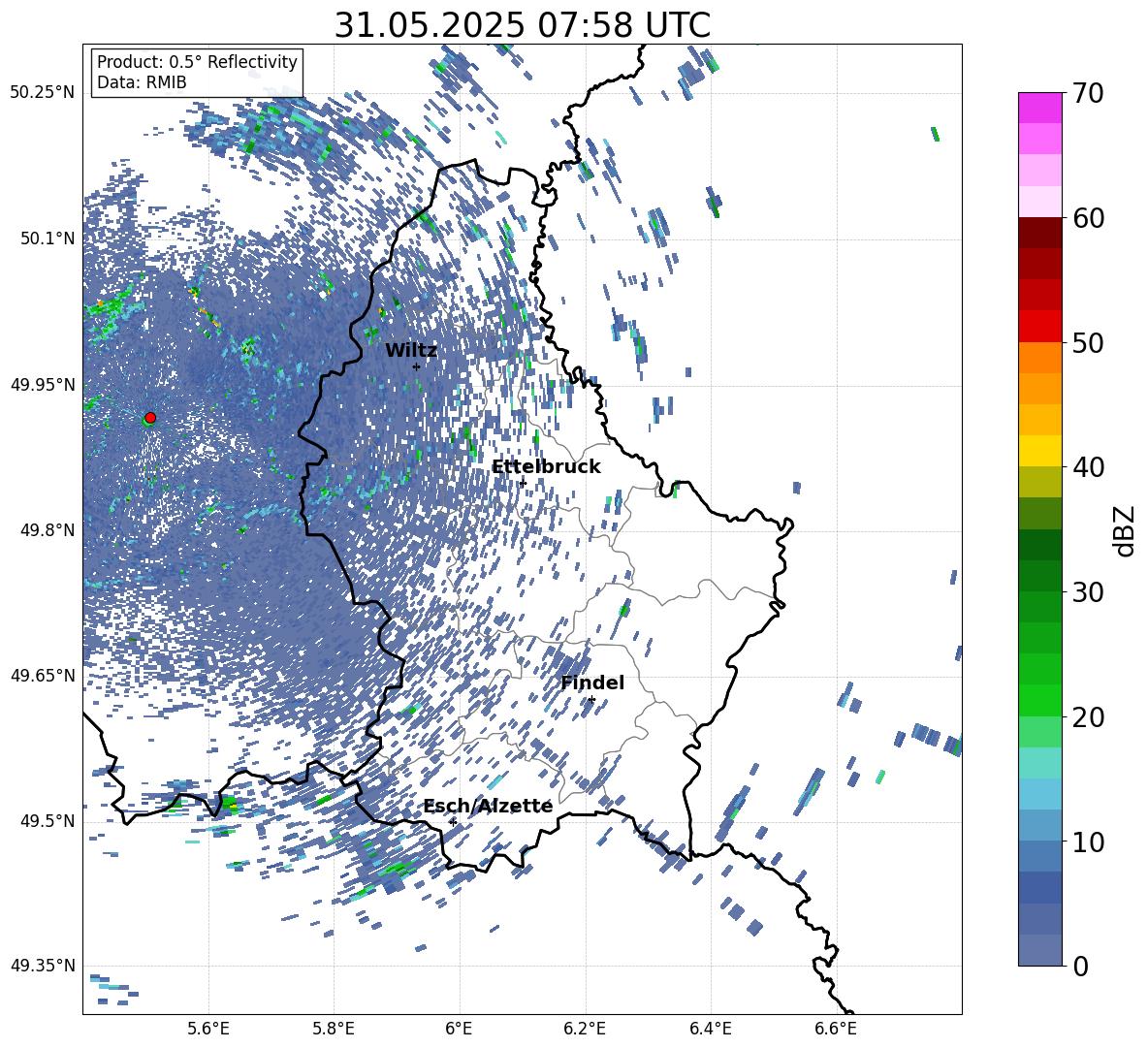Click the latitude label '49.35°N'

click(x=43, y=966)
